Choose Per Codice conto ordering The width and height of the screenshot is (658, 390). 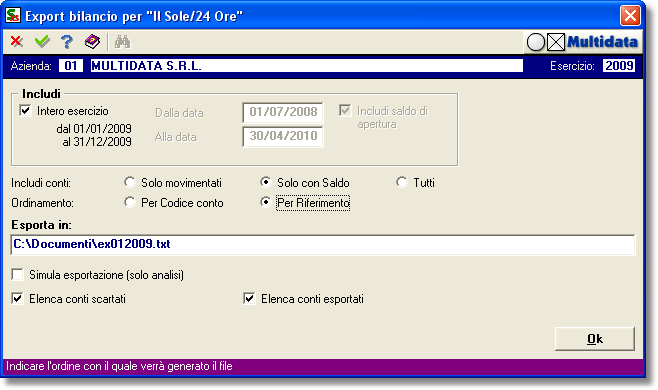pyautogui.click(x=130, y=202)
